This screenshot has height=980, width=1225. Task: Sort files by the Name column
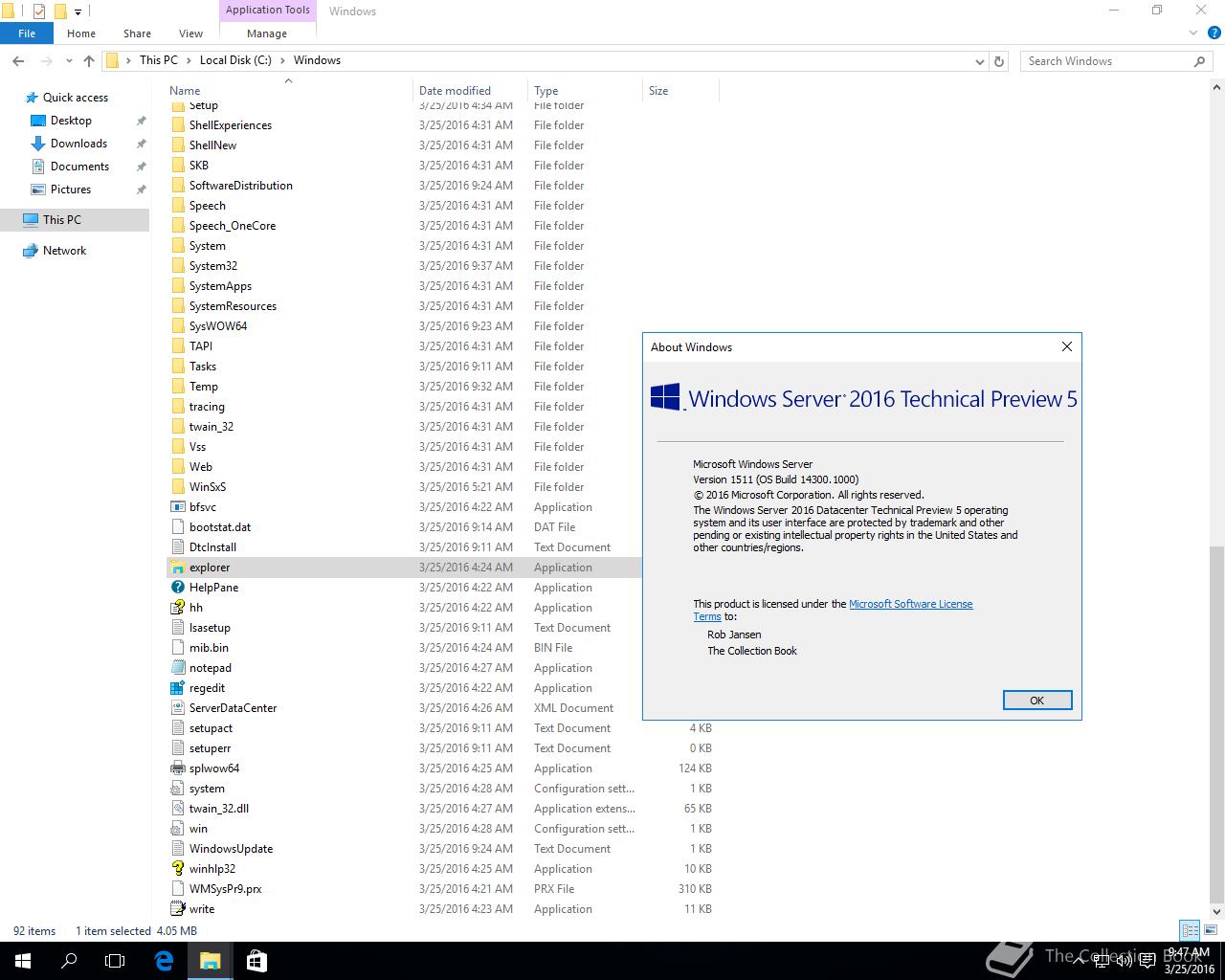pyautogui.click(x=289, y=91)
